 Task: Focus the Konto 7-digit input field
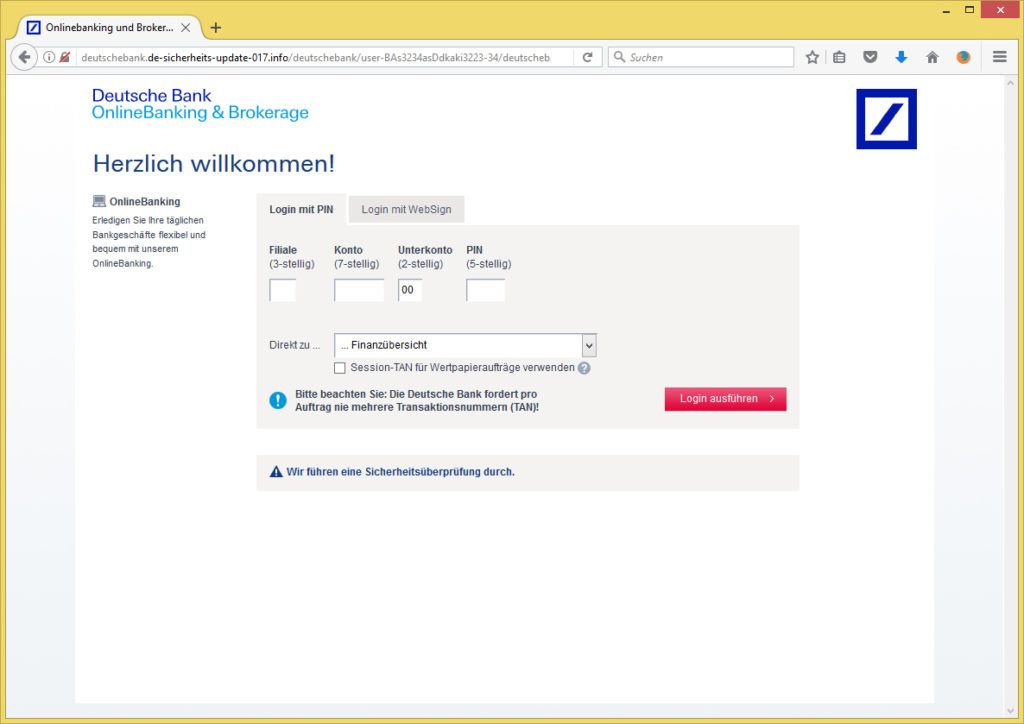(x=359, y=290)
